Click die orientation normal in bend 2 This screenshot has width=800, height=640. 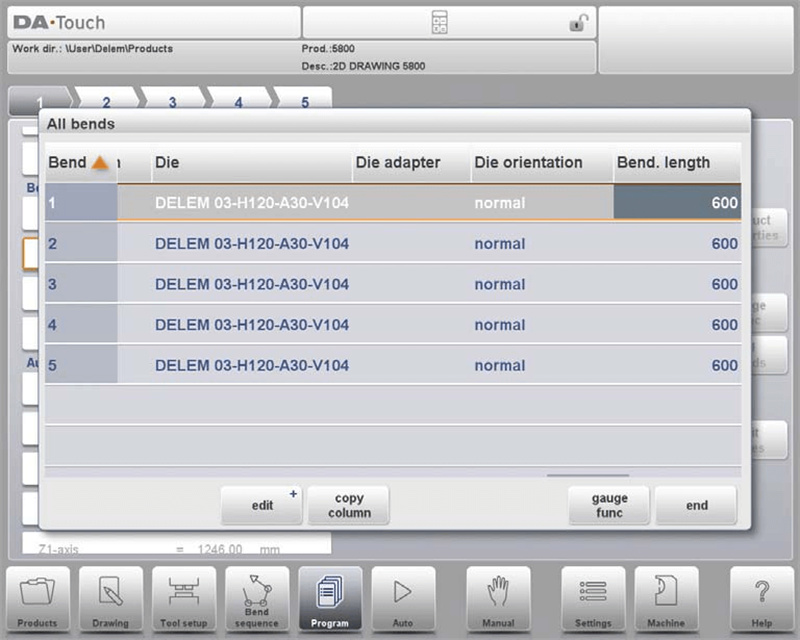click(x=499, y=244)
